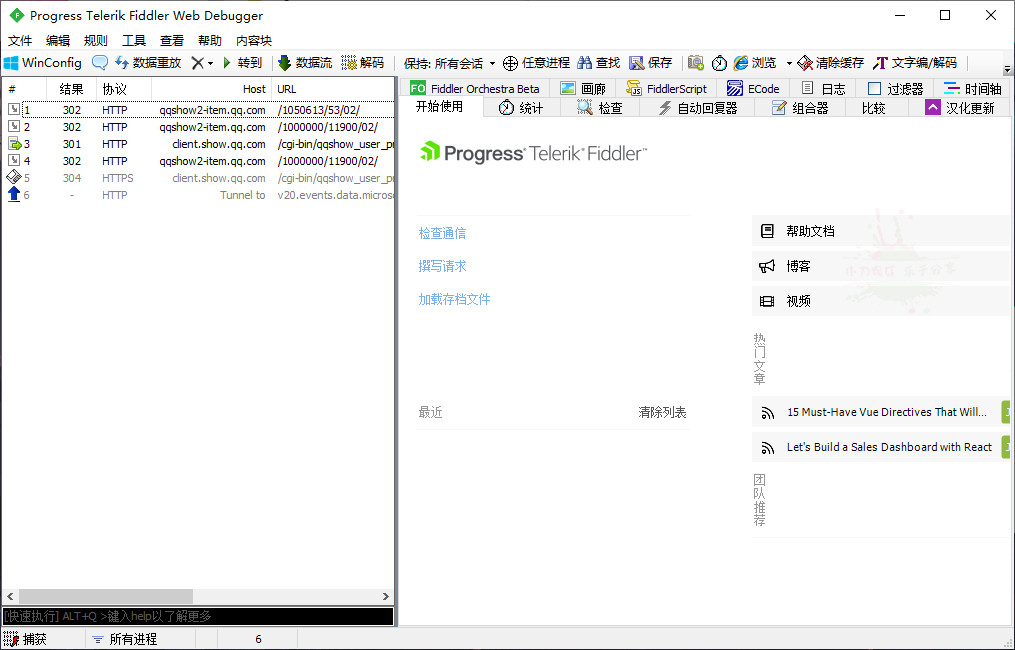Screen dimensions: 1015x650
Task: Open the ECode tab
Action: [753, 89]
